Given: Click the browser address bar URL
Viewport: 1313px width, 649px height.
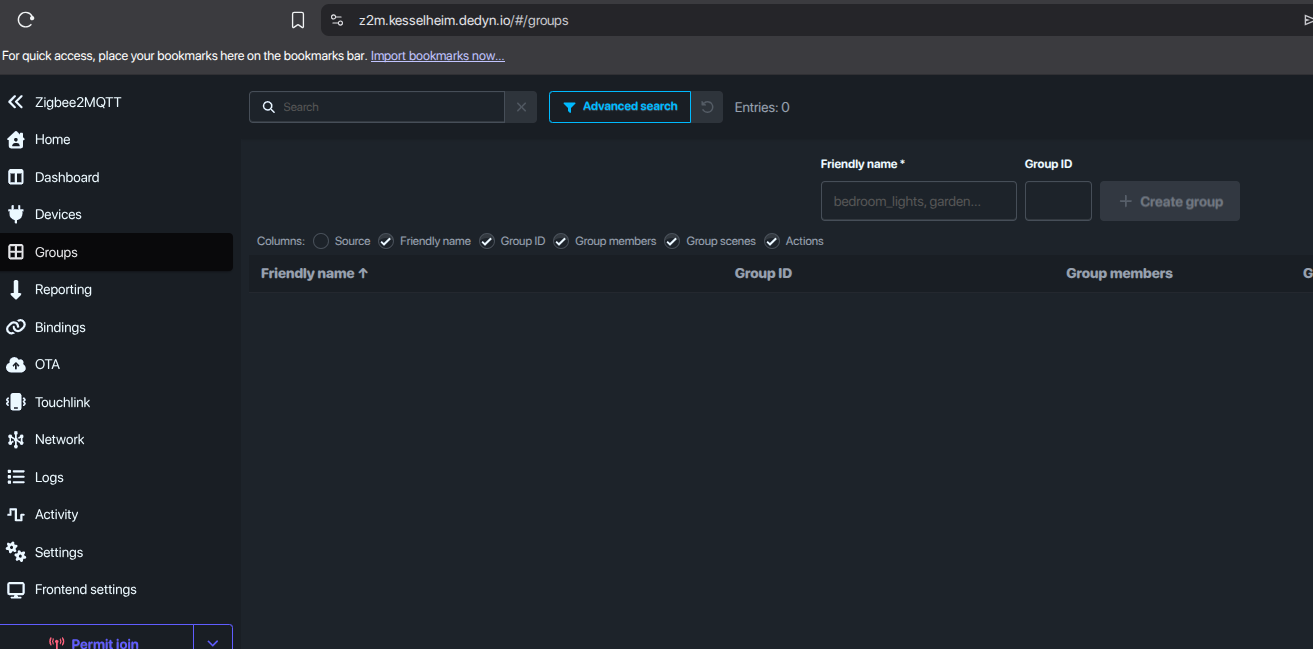Looking at the screenshot, I should [464, 20].
